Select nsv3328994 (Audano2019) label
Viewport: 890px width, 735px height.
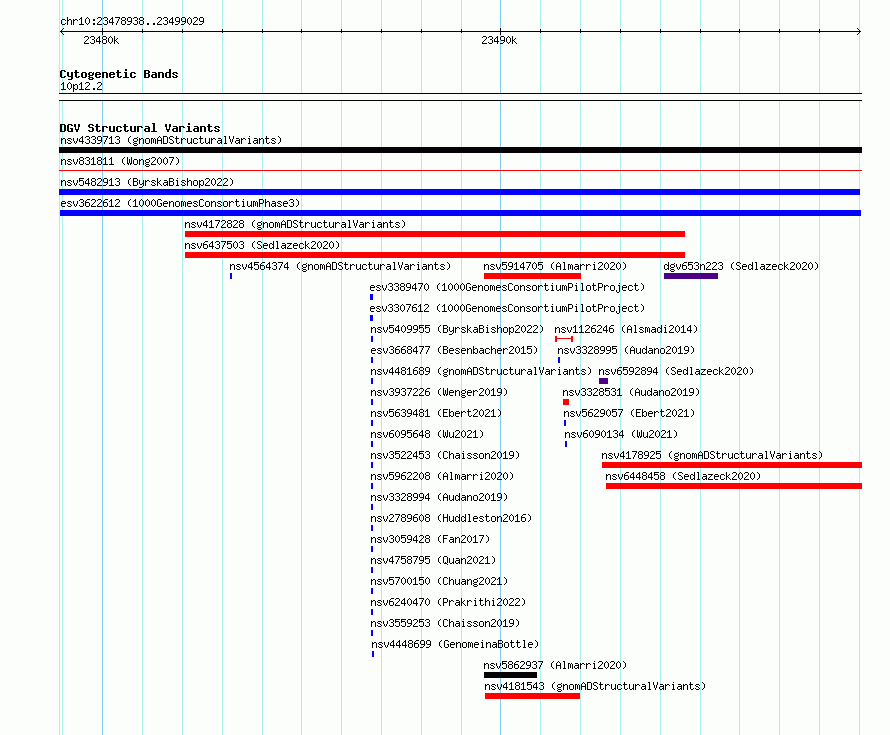[x=439, y=497]
